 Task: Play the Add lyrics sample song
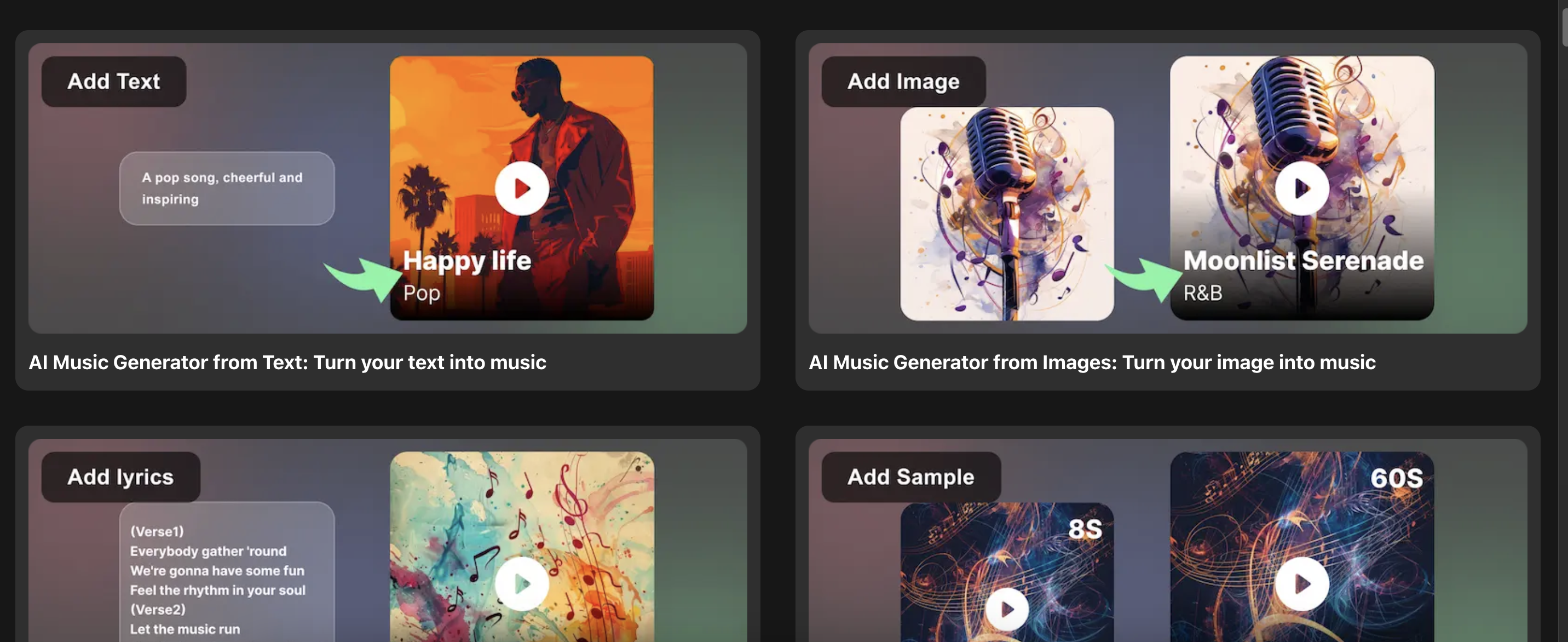pyautogui.click(x=521, y=583)
